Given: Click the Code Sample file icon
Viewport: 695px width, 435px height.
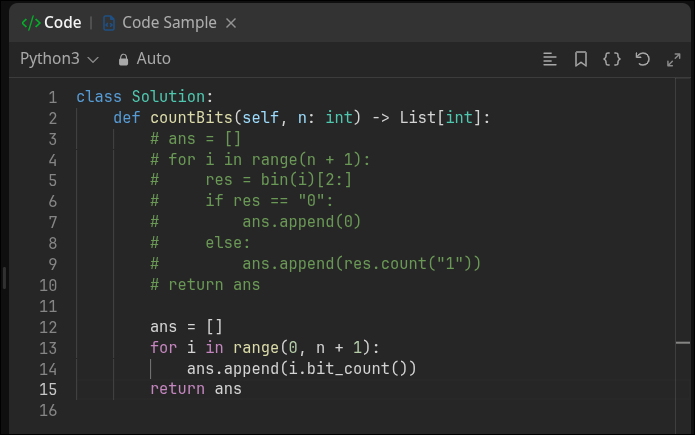Looking at the screenshot, I should (109, 23).
